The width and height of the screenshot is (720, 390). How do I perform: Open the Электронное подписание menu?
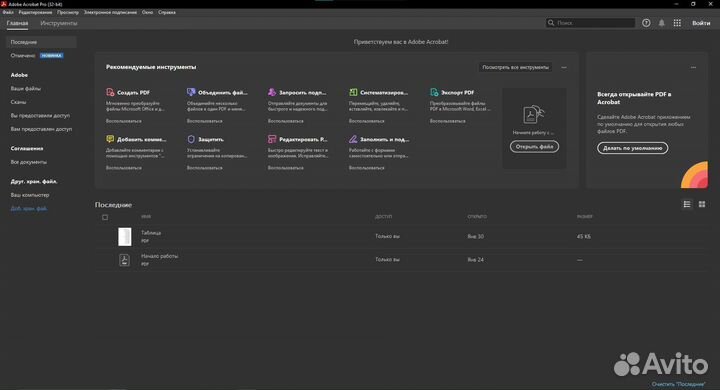coord(110,12)
